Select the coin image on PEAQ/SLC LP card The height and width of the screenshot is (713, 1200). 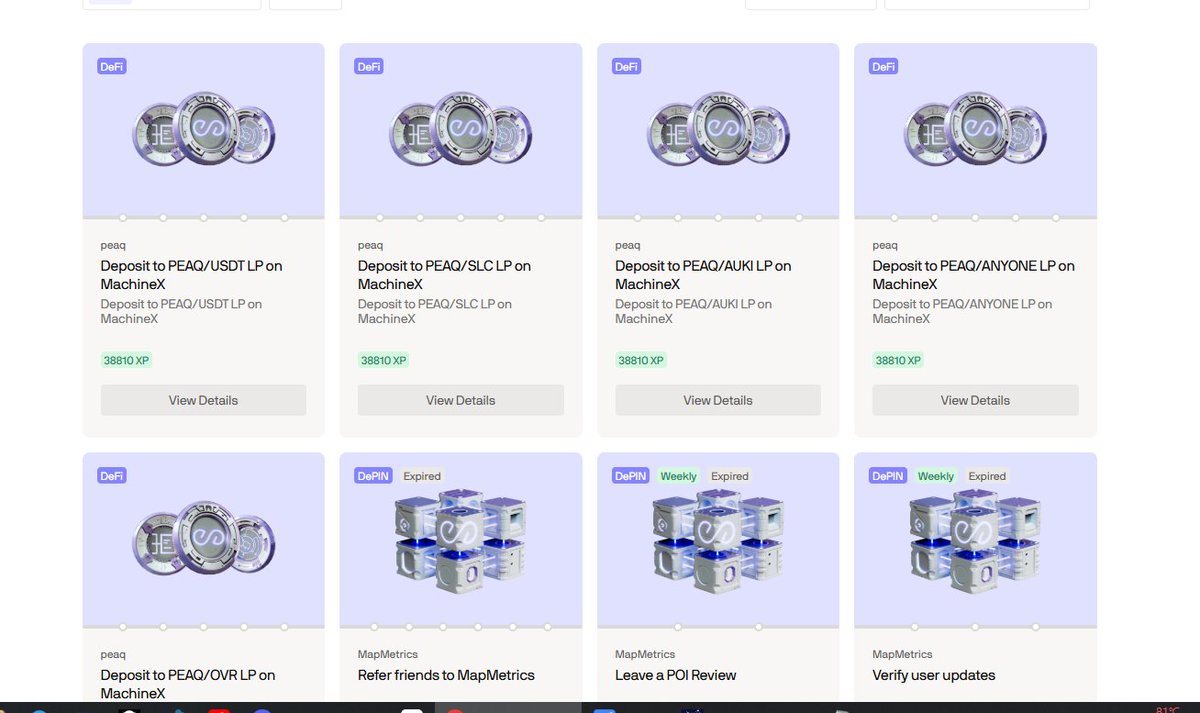[x=461, y=131]
